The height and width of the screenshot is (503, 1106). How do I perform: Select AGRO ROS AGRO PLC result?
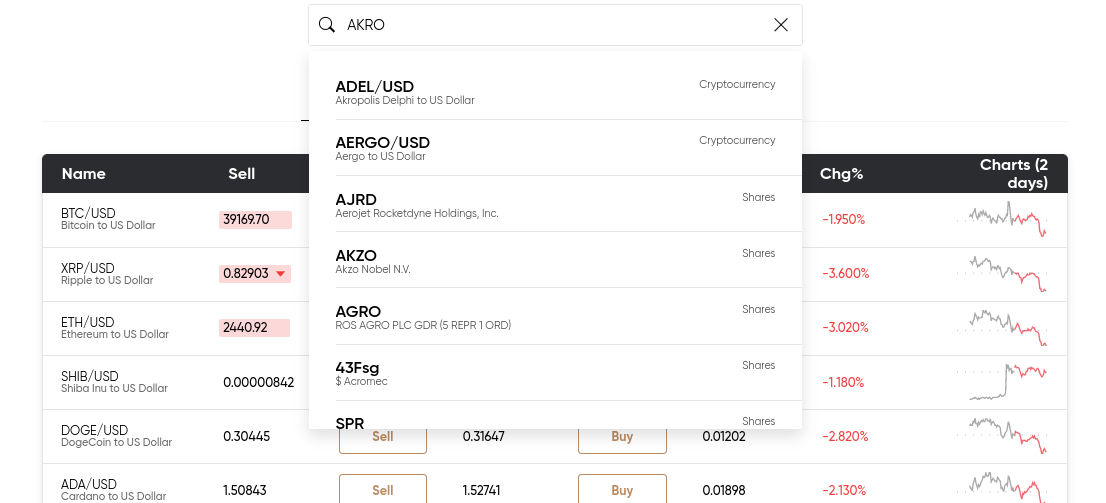tap(555, 316)
